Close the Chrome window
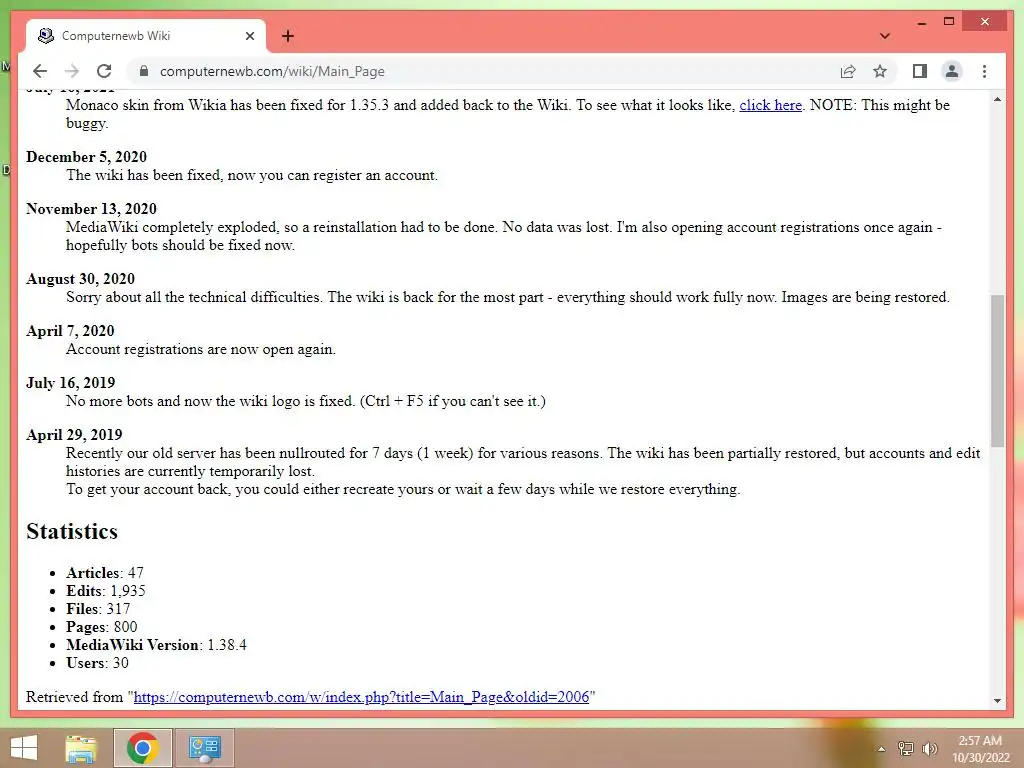 point(984,22)
